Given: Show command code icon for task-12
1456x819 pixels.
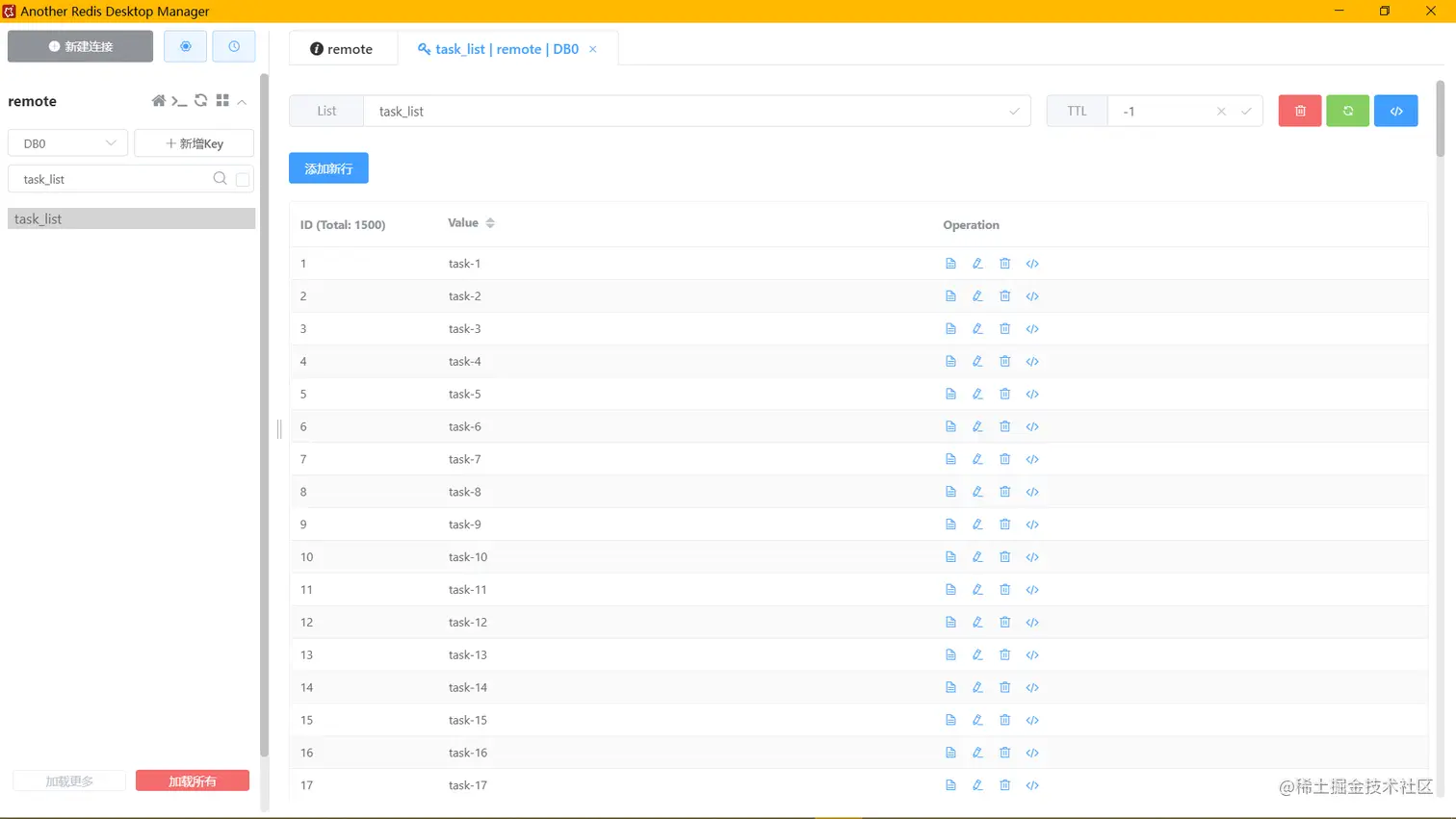Looking at the screenshot, I should (1032, 623).
